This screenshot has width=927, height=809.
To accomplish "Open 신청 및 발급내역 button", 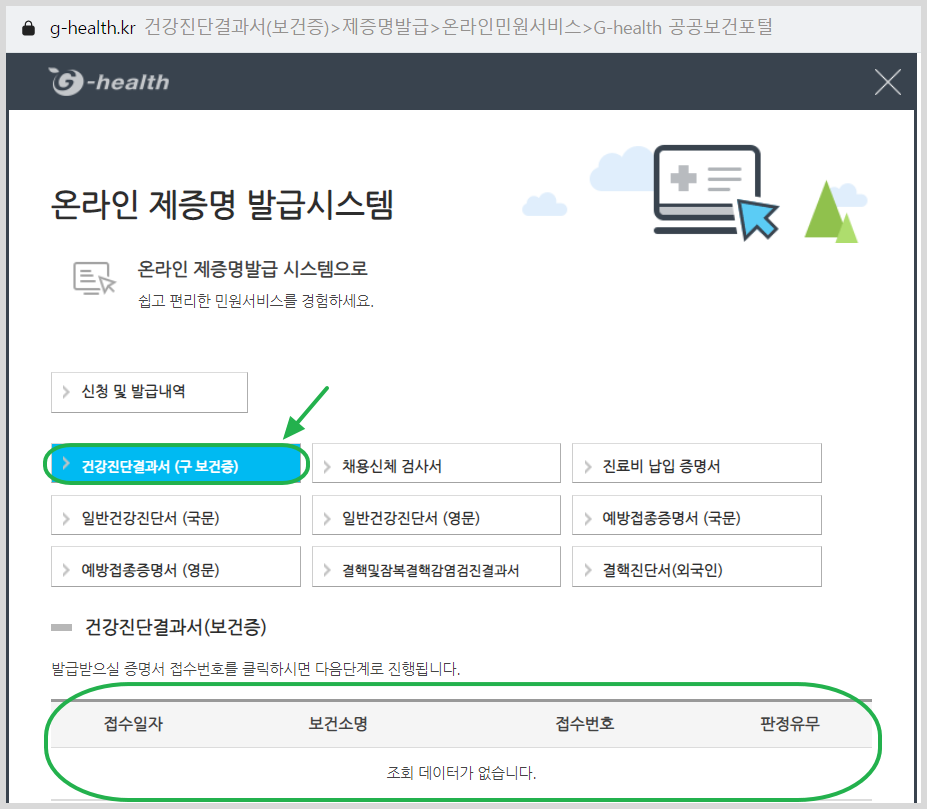I will pos(149,392).
